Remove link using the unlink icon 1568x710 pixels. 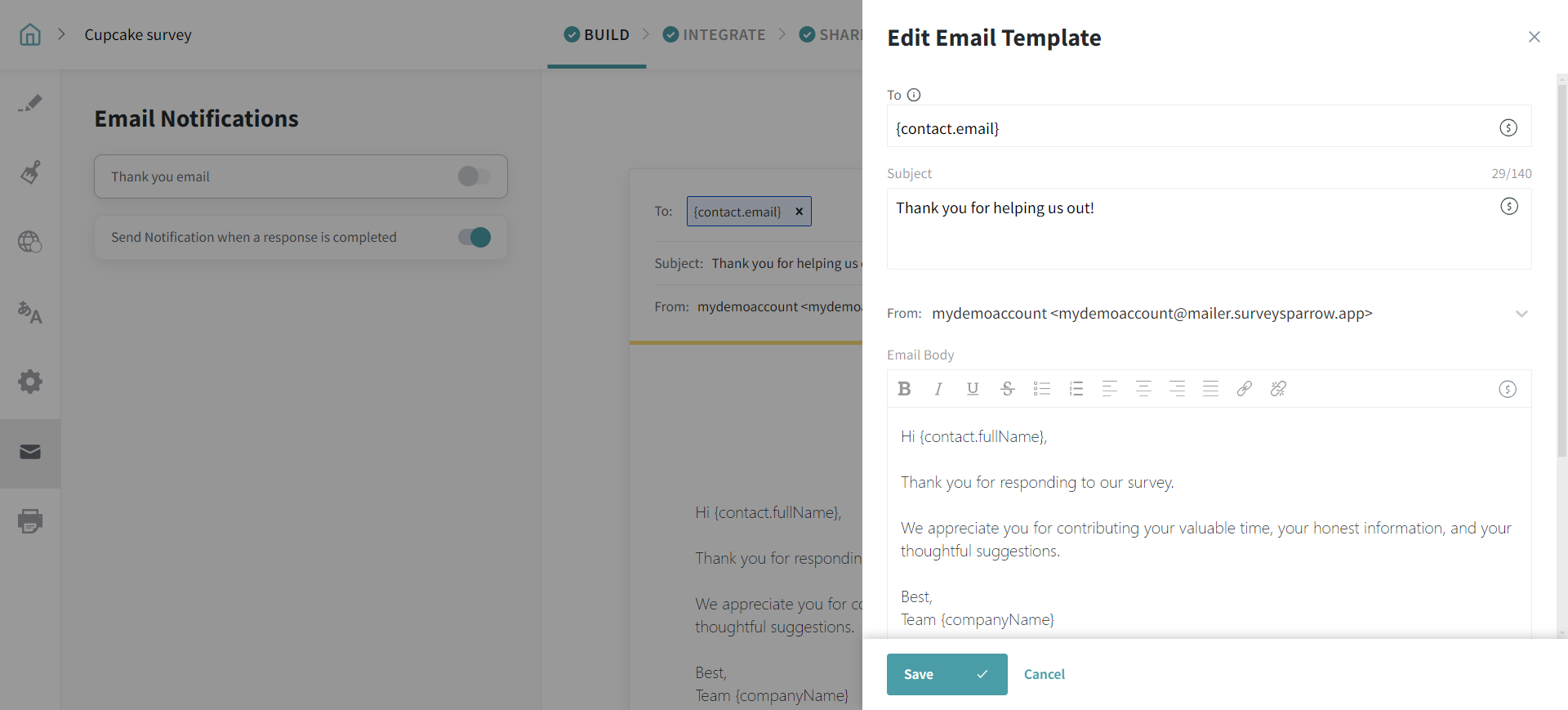[x=1278, y=389]
